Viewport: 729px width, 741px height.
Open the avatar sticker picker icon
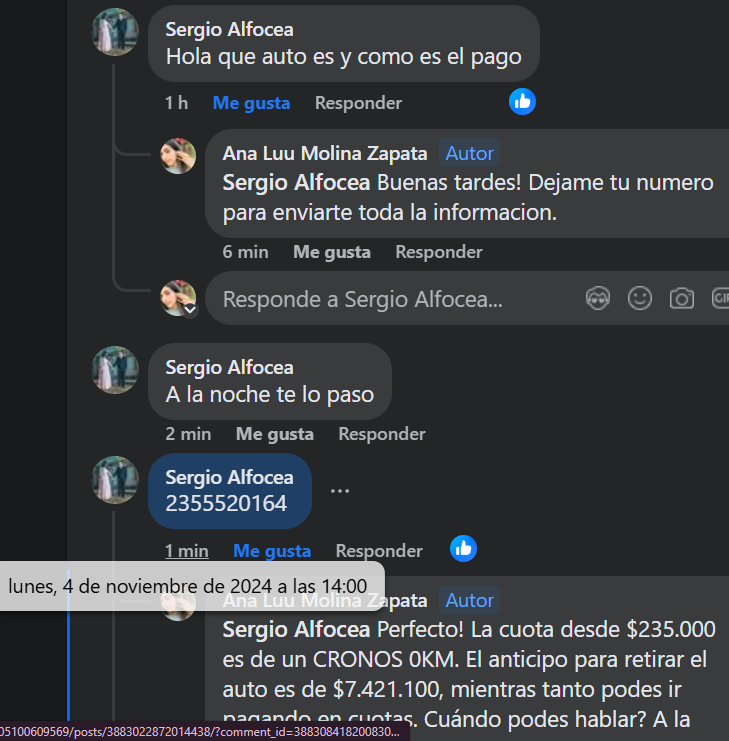[x=598, y=299]
